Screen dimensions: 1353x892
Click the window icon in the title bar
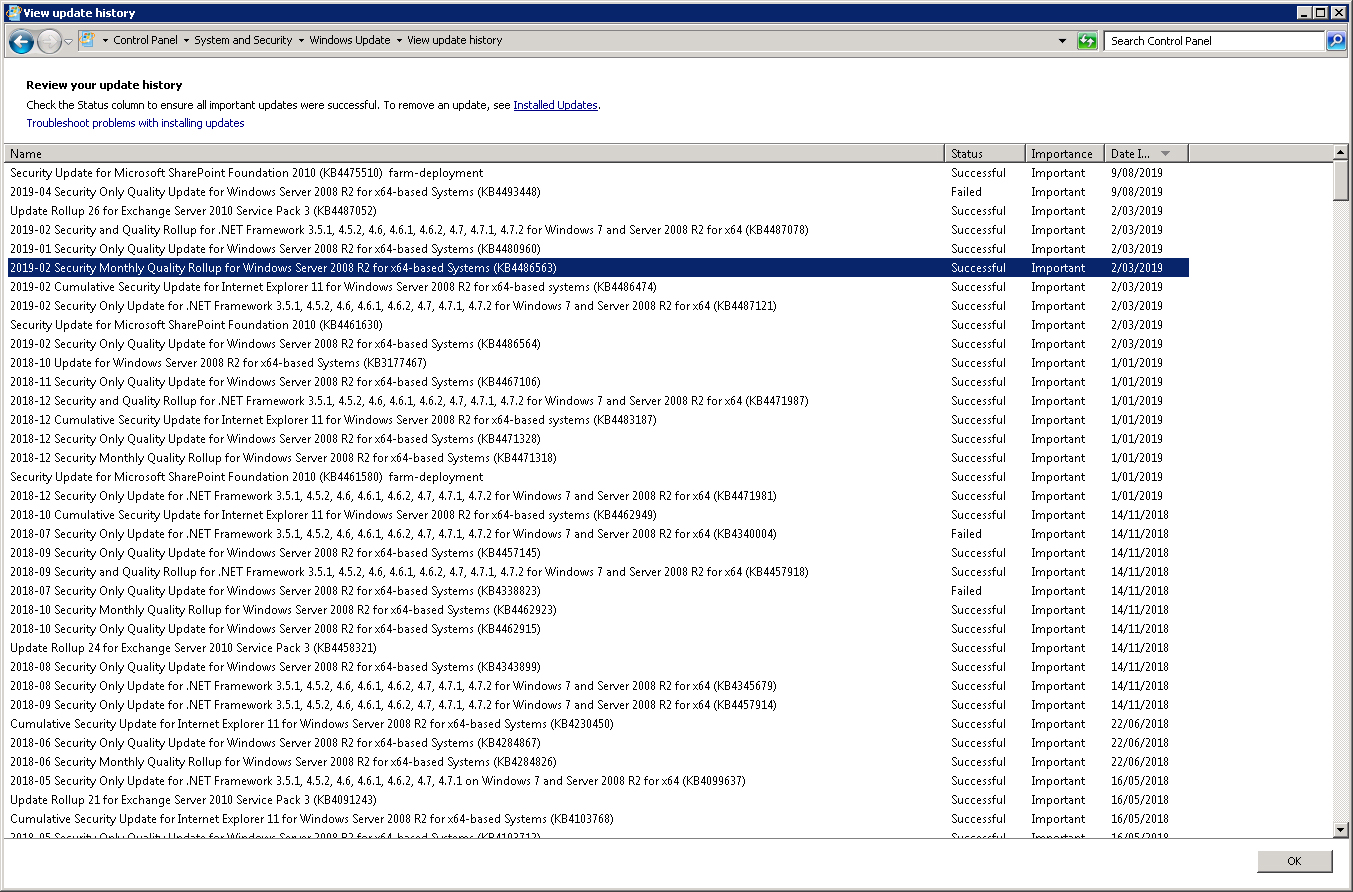point(13,13)
